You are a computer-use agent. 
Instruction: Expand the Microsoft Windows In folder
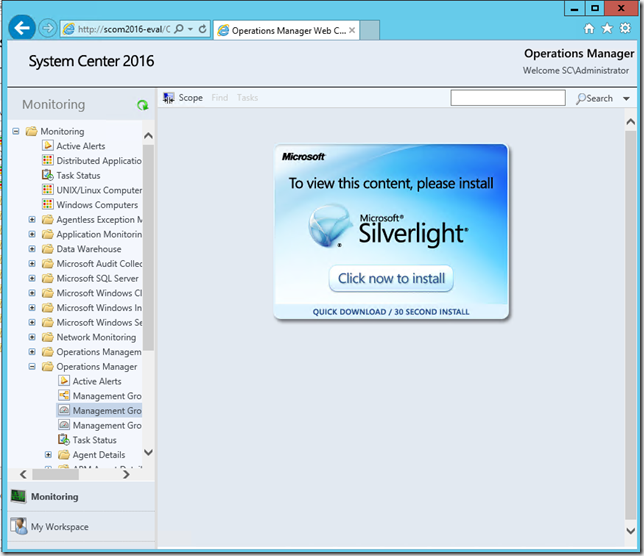tap(32, 308)
